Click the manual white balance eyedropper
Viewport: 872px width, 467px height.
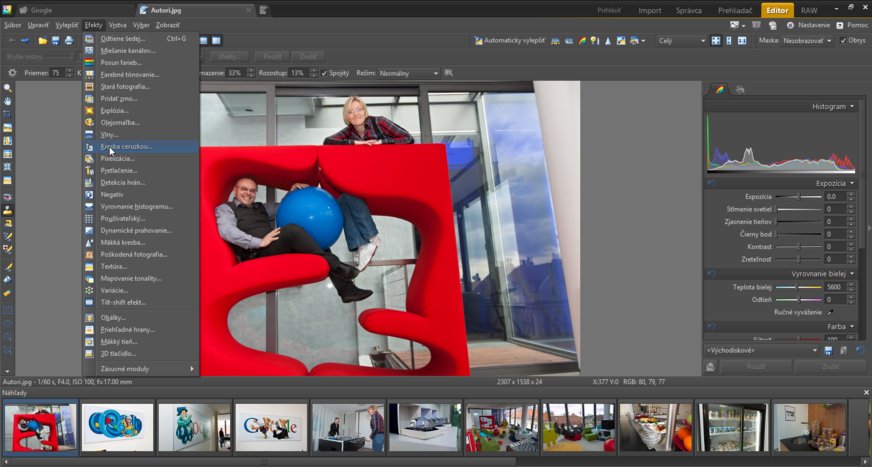(x=829, y=312)
